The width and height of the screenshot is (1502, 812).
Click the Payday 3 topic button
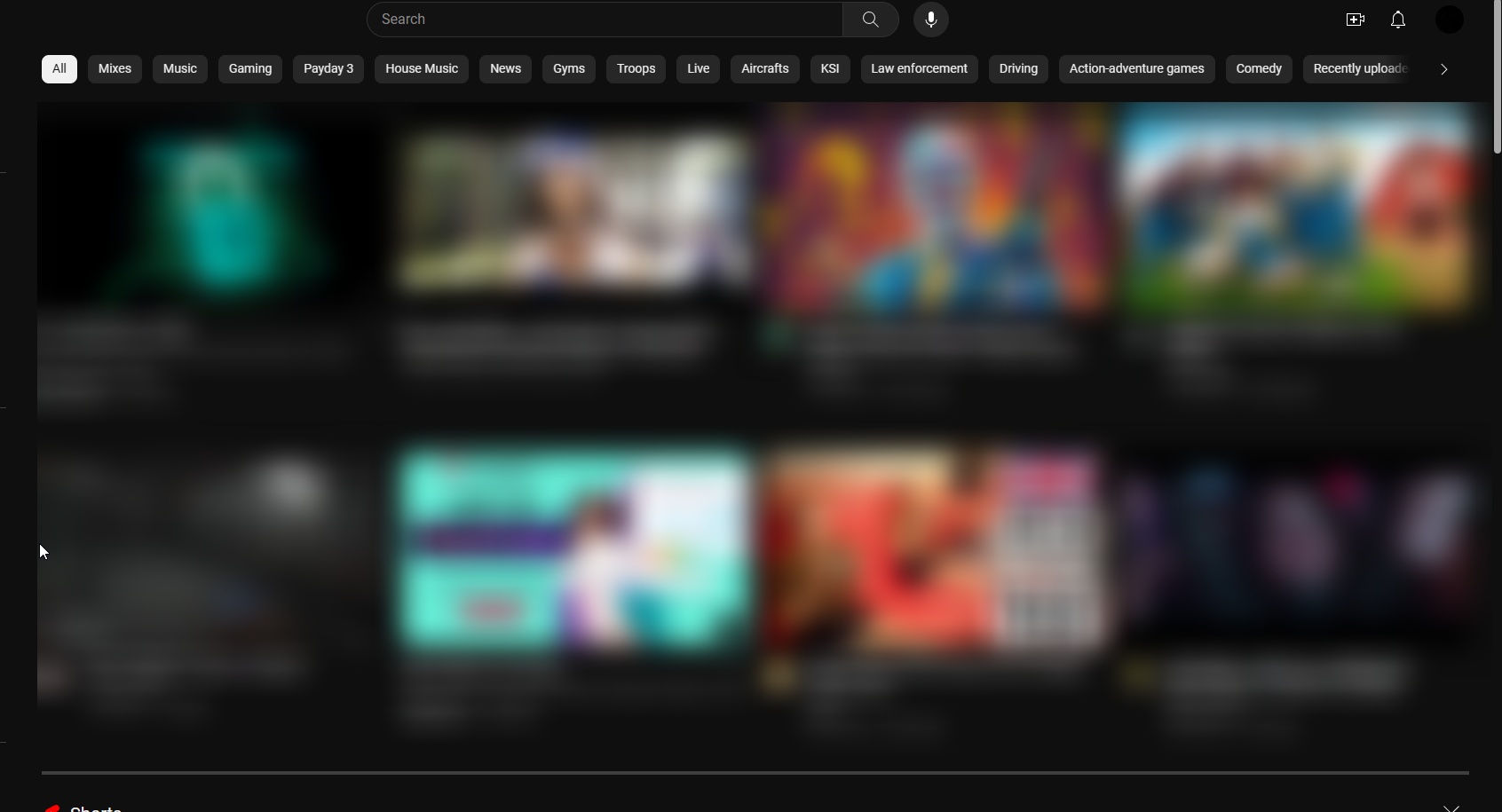pyautogui.click(x=328, y=68)
